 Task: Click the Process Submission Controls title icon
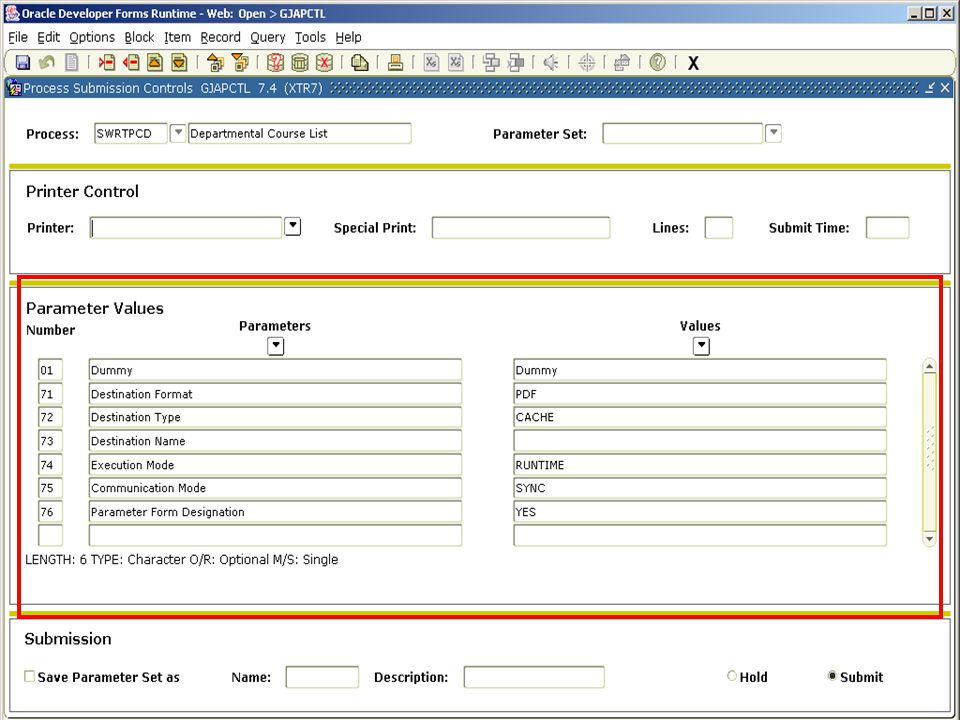click(x=13, y=88)
